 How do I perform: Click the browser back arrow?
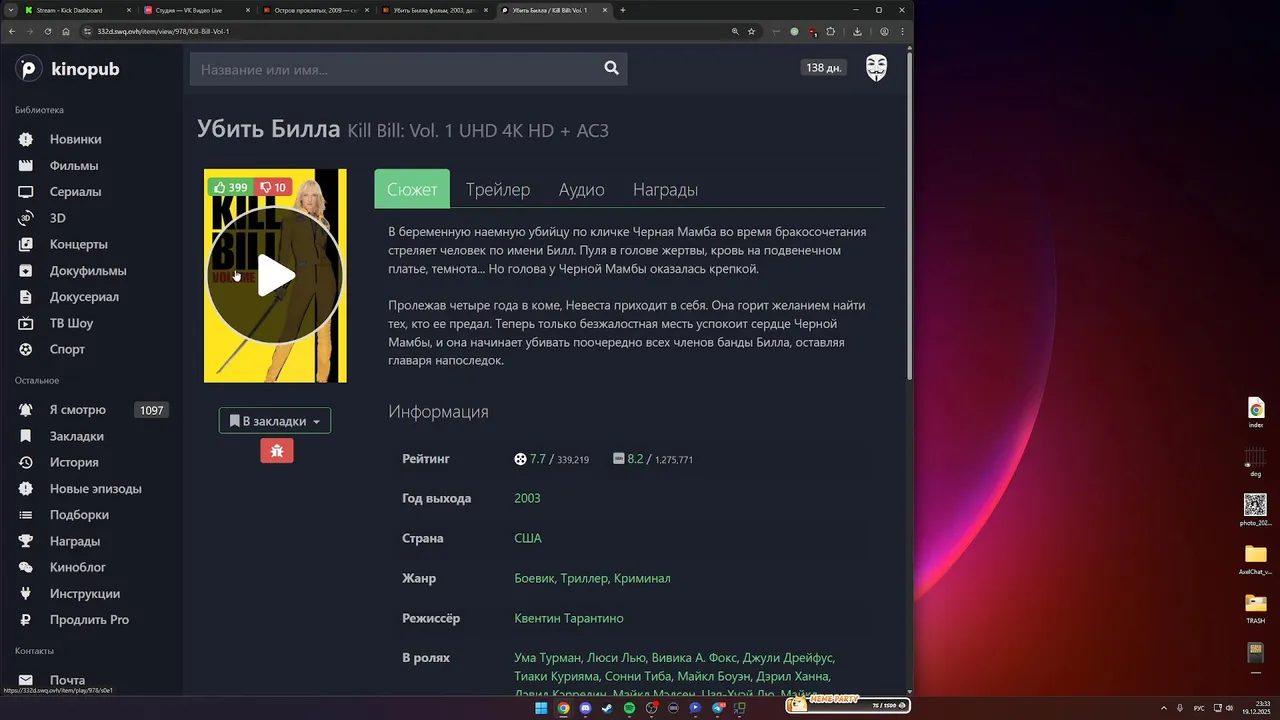12,31
